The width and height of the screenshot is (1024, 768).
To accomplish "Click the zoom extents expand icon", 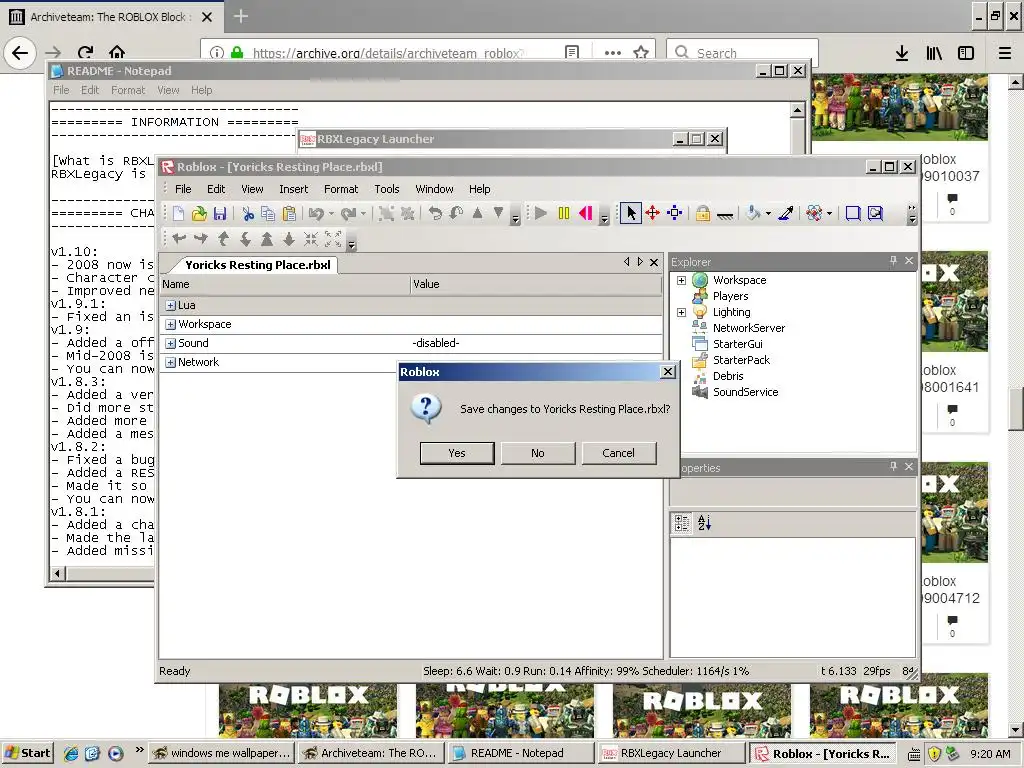I will click(333, 239).
